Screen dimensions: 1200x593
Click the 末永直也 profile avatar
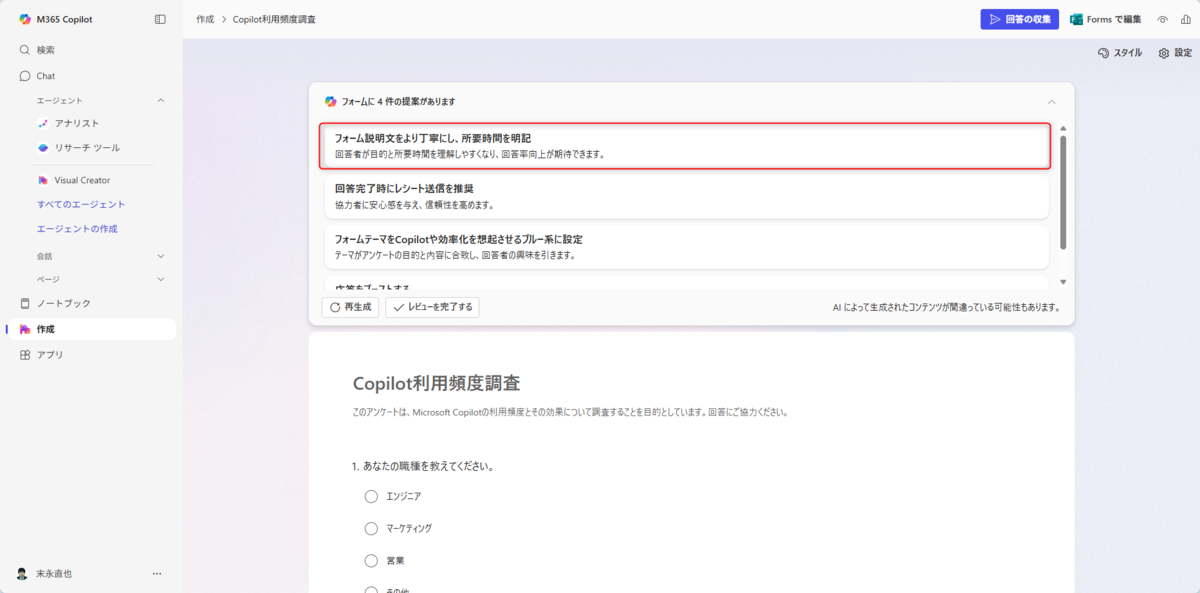click(x=22, y=574)
